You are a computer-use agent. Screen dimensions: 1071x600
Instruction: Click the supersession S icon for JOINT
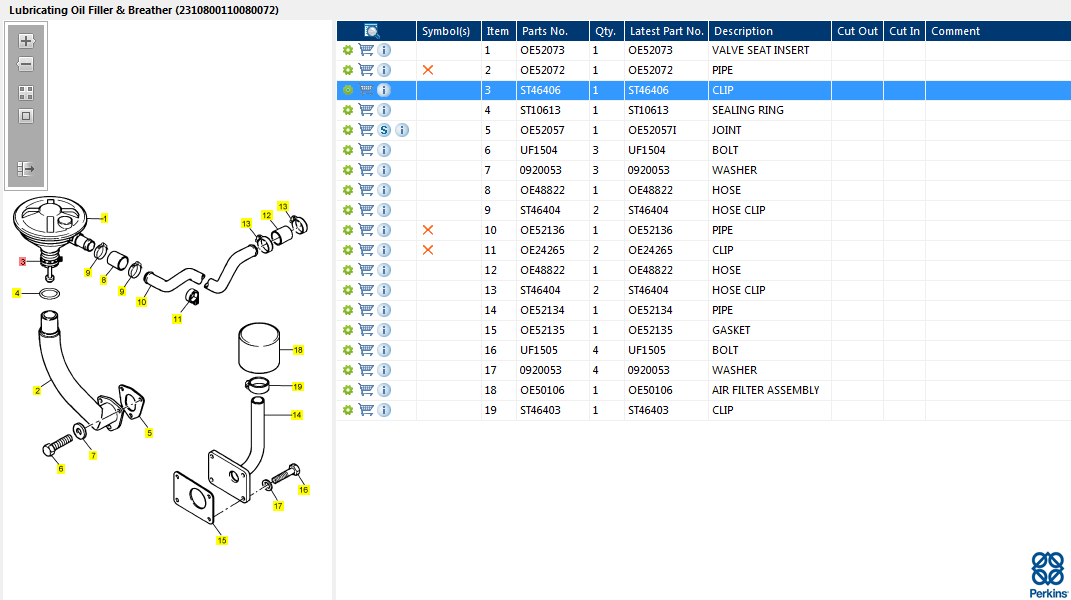(384, 130)
